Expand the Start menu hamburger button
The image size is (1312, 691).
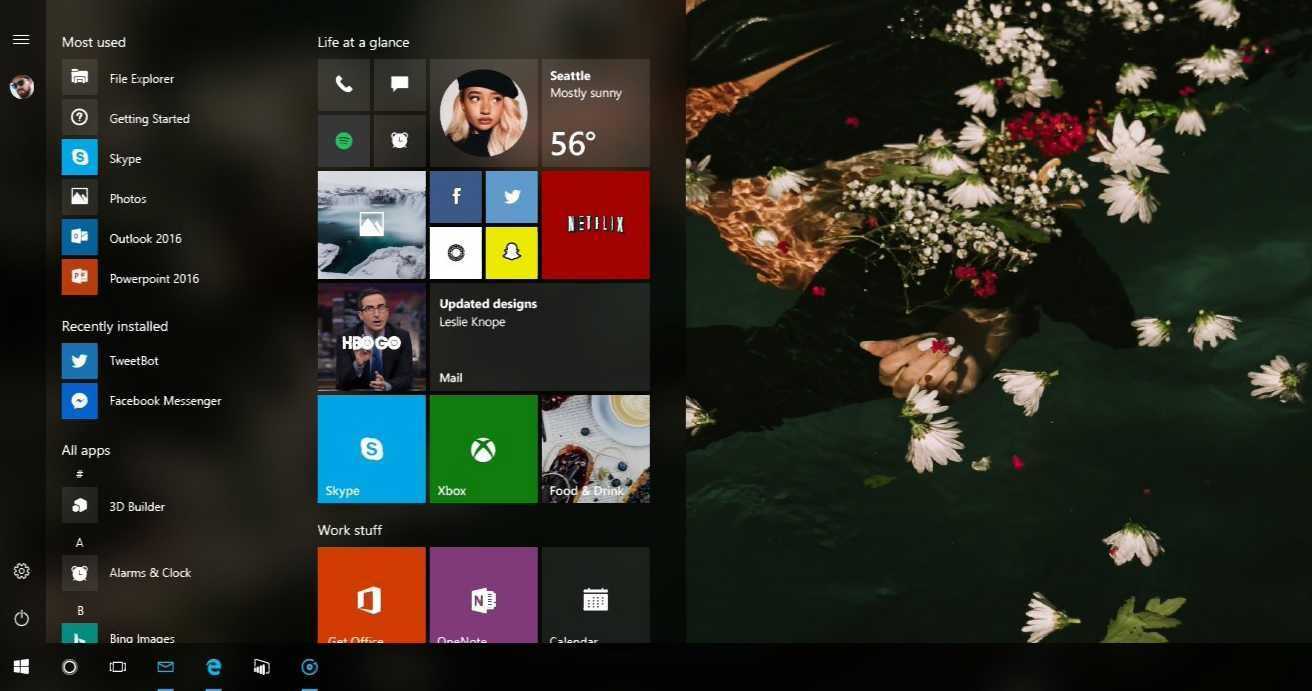[x=21, y=40]
